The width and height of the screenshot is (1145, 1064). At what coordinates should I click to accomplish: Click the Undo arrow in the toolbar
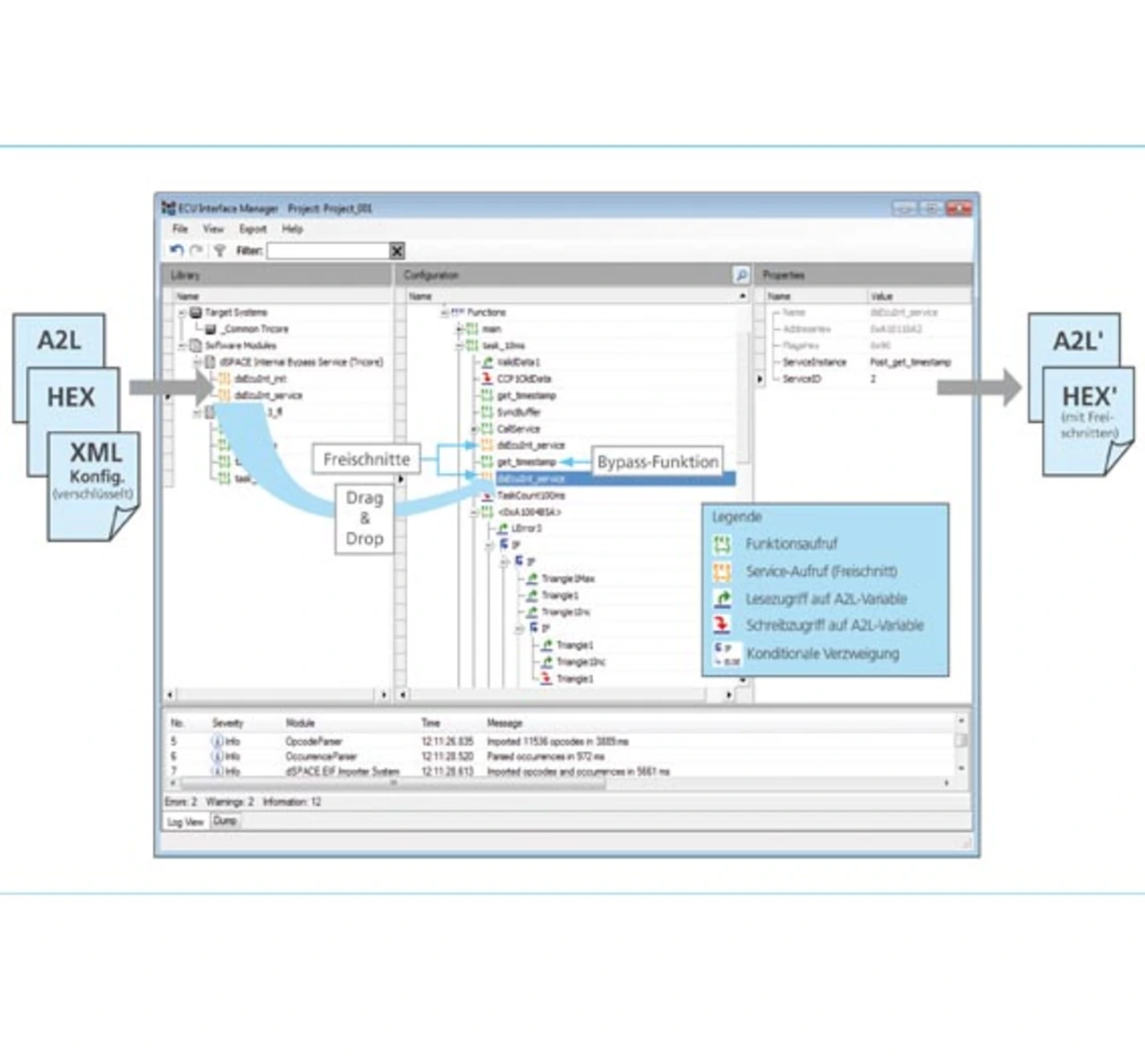pos(176,251)
